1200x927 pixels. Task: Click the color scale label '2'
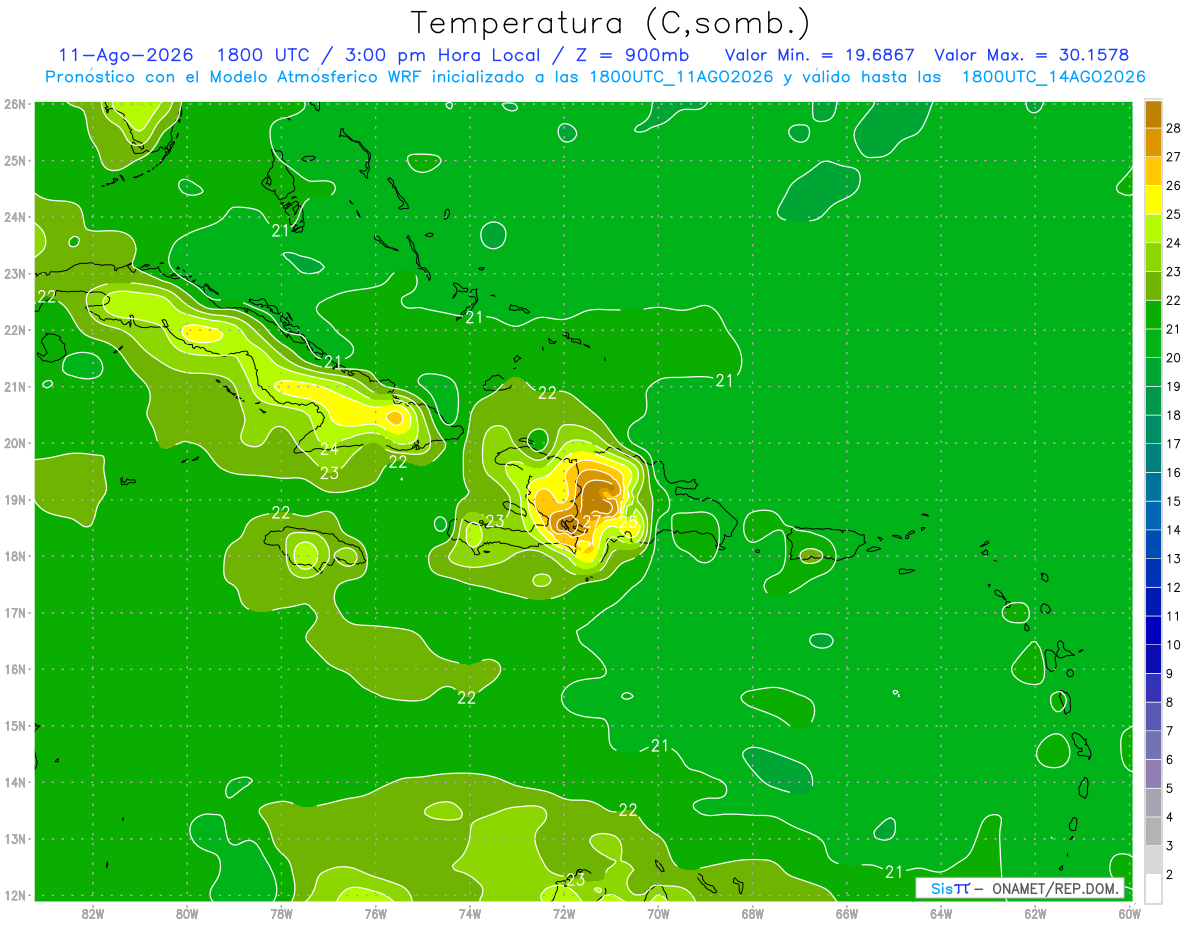(x=1170, y=875)
